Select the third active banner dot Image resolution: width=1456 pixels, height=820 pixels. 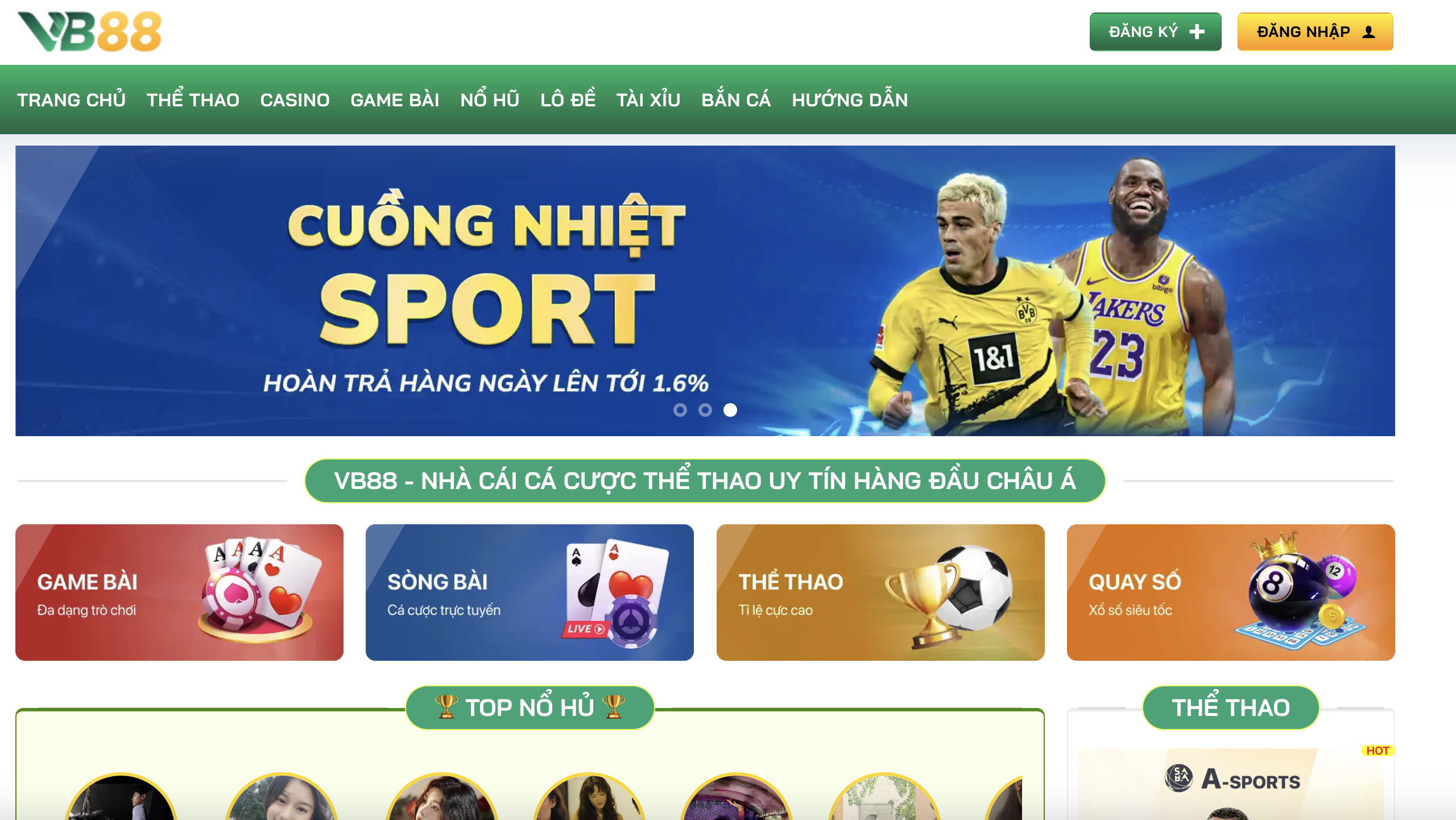730,410
